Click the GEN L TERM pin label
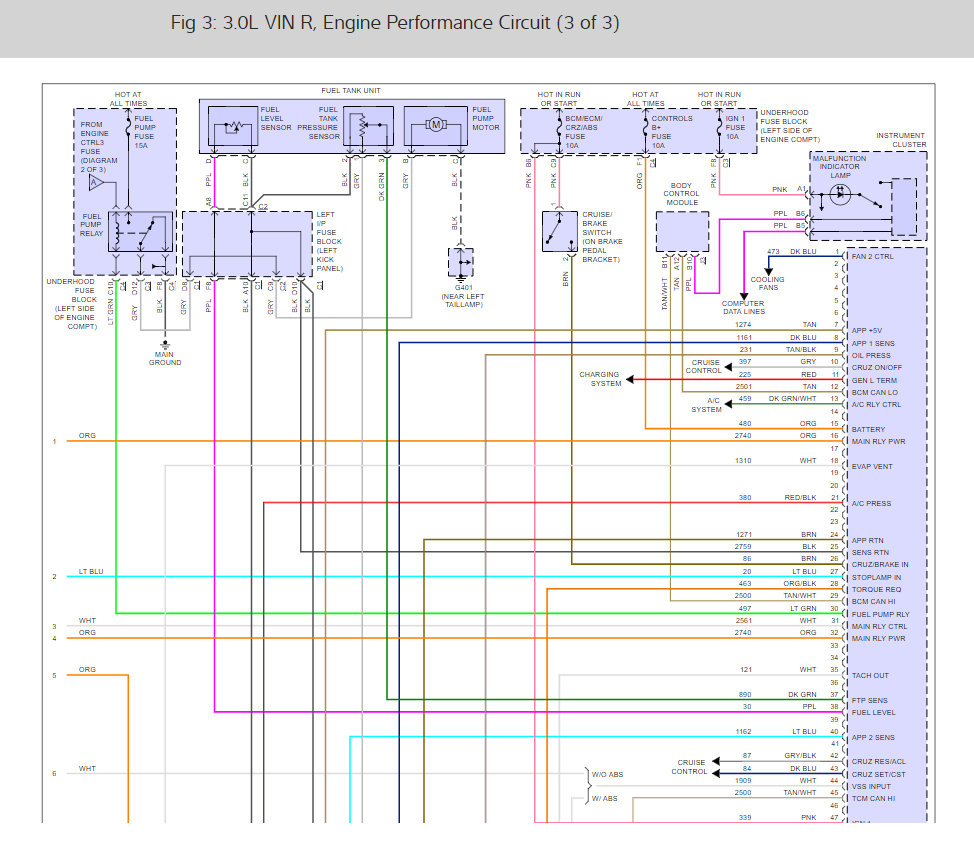Viewport: 974px width, 846px height. (874, 380)
